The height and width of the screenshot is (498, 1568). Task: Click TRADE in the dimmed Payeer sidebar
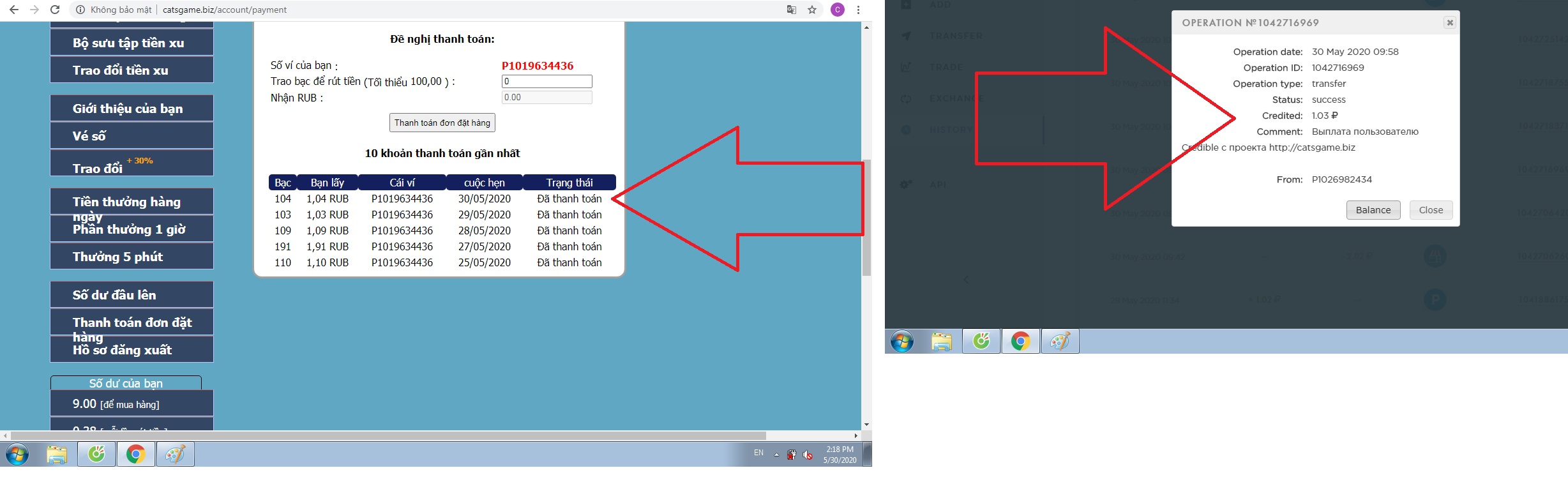pos(946,67)
